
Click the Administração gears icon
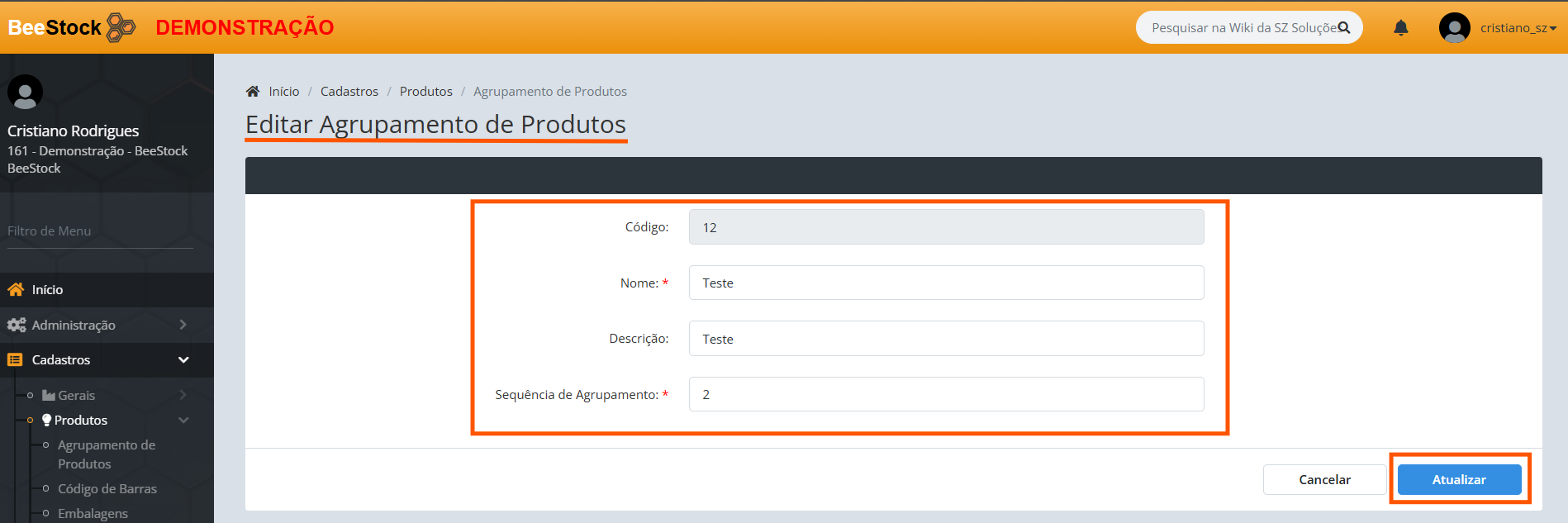[17, 325]
